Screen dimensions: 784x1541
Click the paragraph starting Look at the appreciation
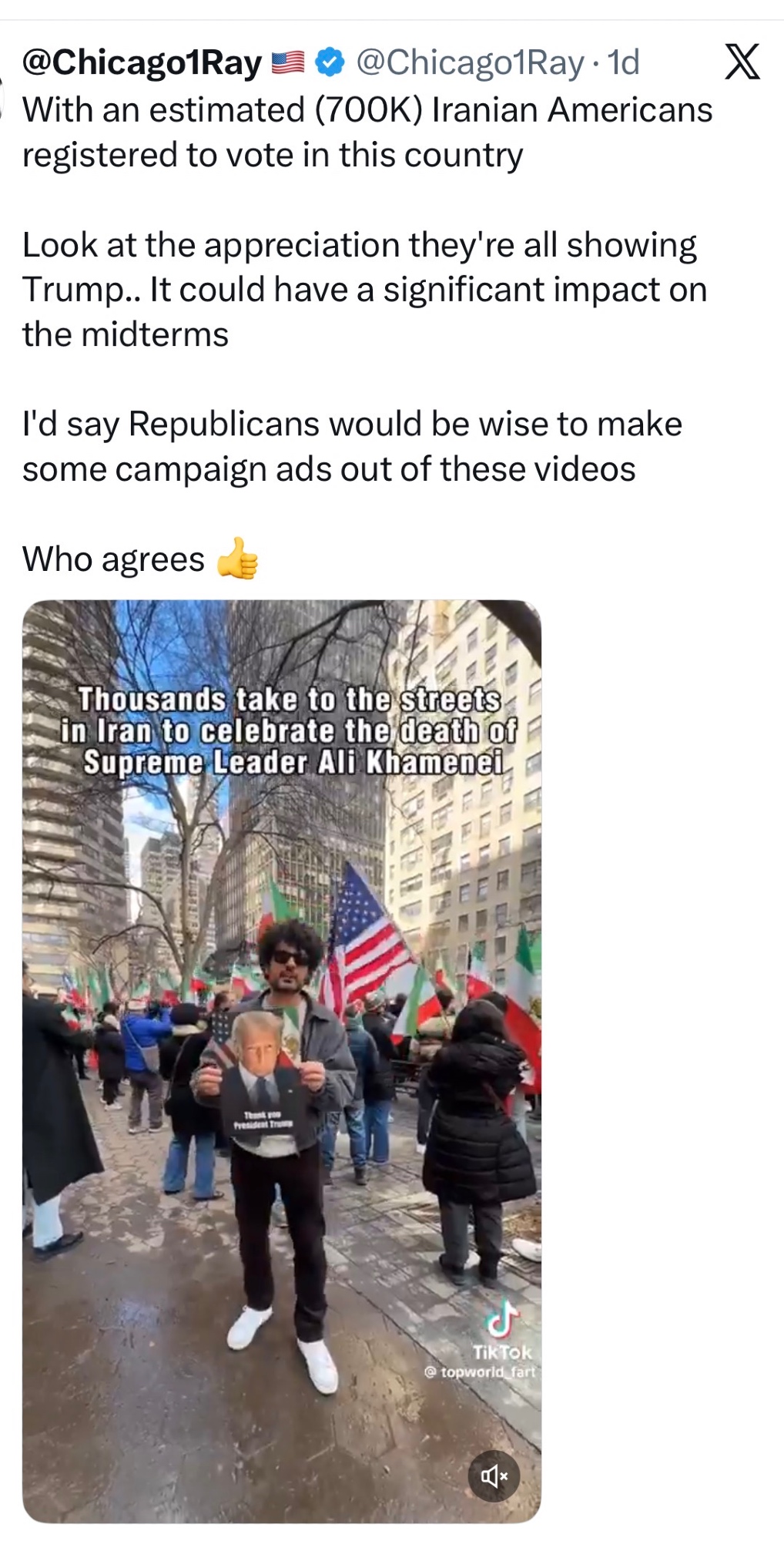coord(365,290)
